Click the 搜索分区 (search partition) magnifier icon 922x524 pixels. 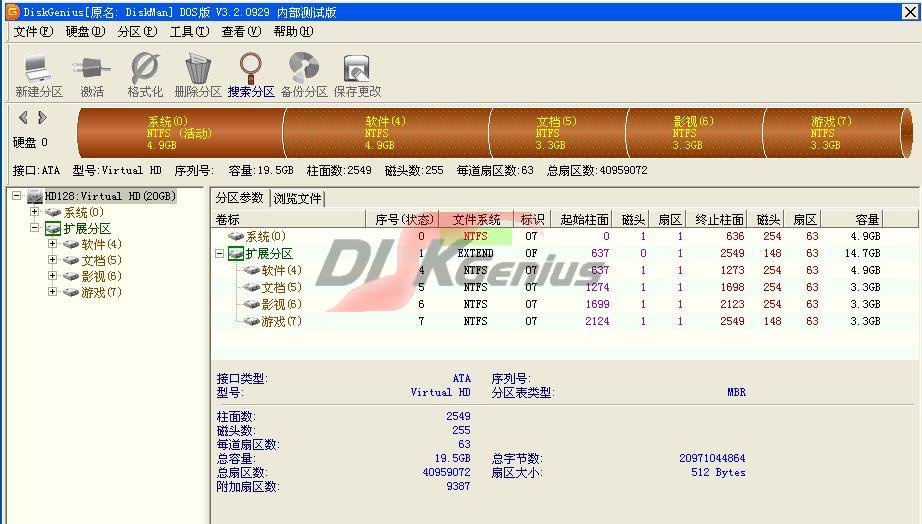[x=251, y=68]
